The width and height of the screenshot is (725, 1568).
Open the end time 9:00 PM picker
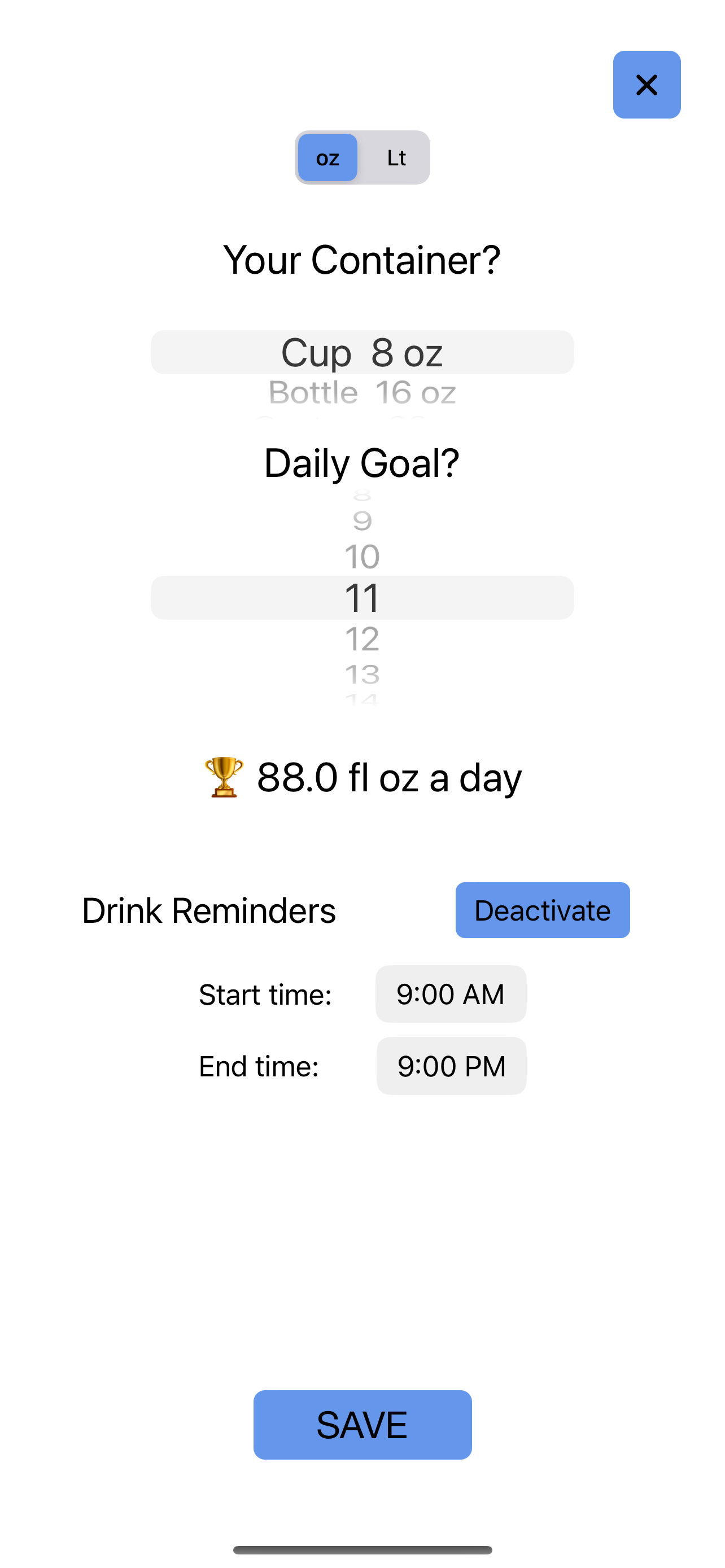(451, 1066)
